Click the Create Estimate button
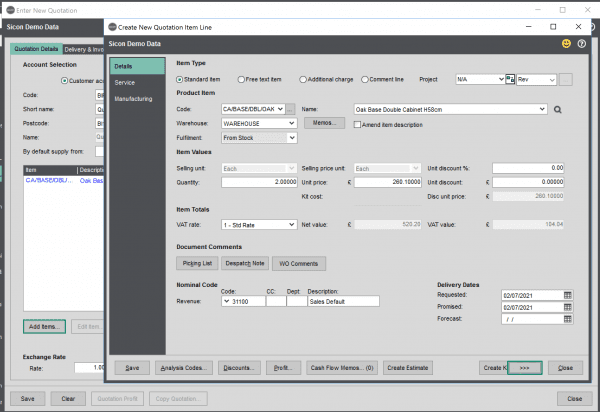 click(408, 368)
